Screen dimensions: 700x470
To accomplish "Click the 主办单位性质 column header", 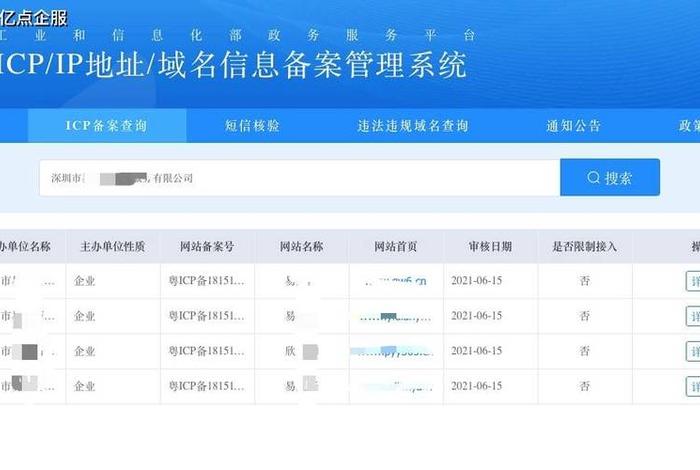I will click(x=112, y=246).
